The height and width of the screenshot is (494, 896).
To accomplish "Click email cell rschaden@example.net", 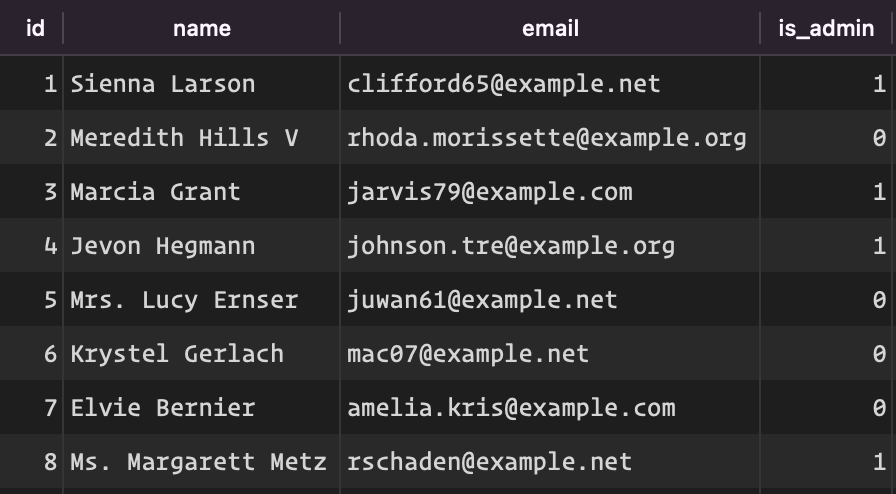I will (550, 461).
